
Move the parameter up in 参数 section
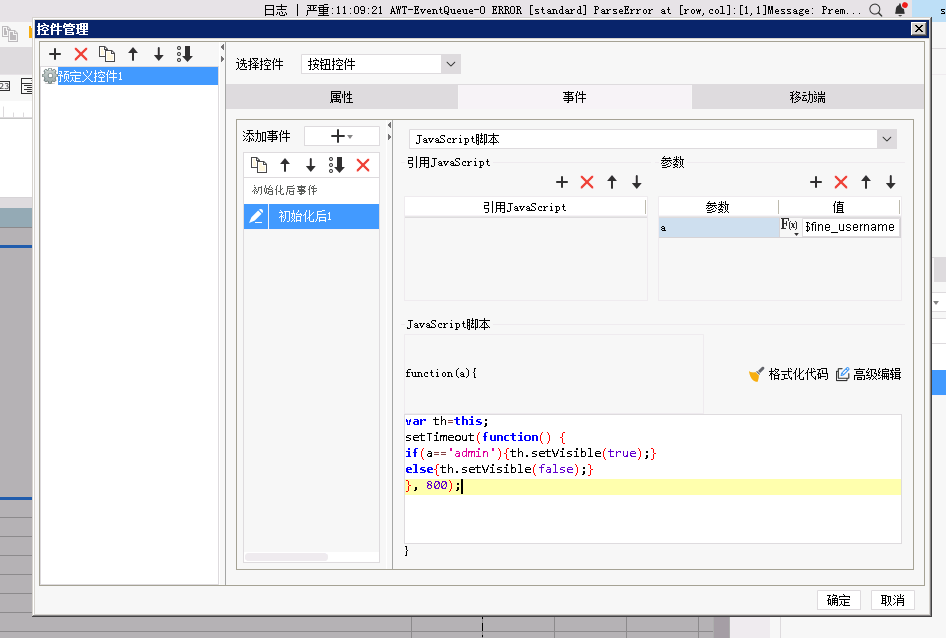866,182
